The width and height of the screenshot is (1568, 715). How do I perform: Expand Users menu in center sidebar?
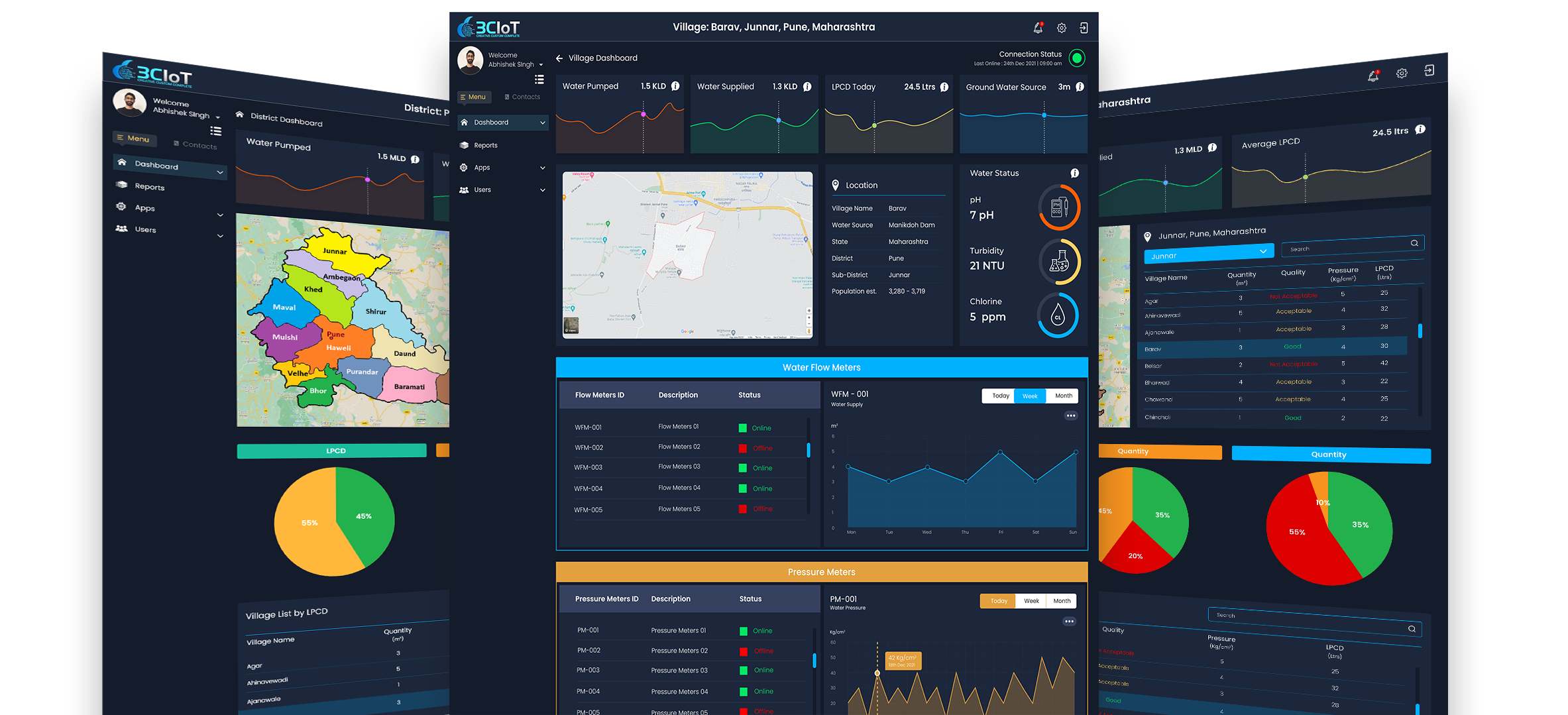(543, 190)
